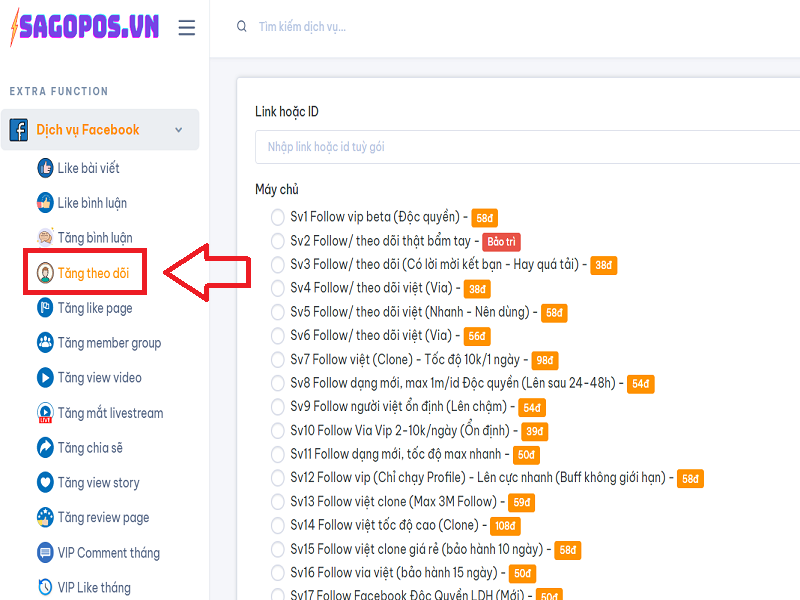Click the Like bình luận thumbs-up icon
This screenshot has height=600, width=800.
pos(45,203)
